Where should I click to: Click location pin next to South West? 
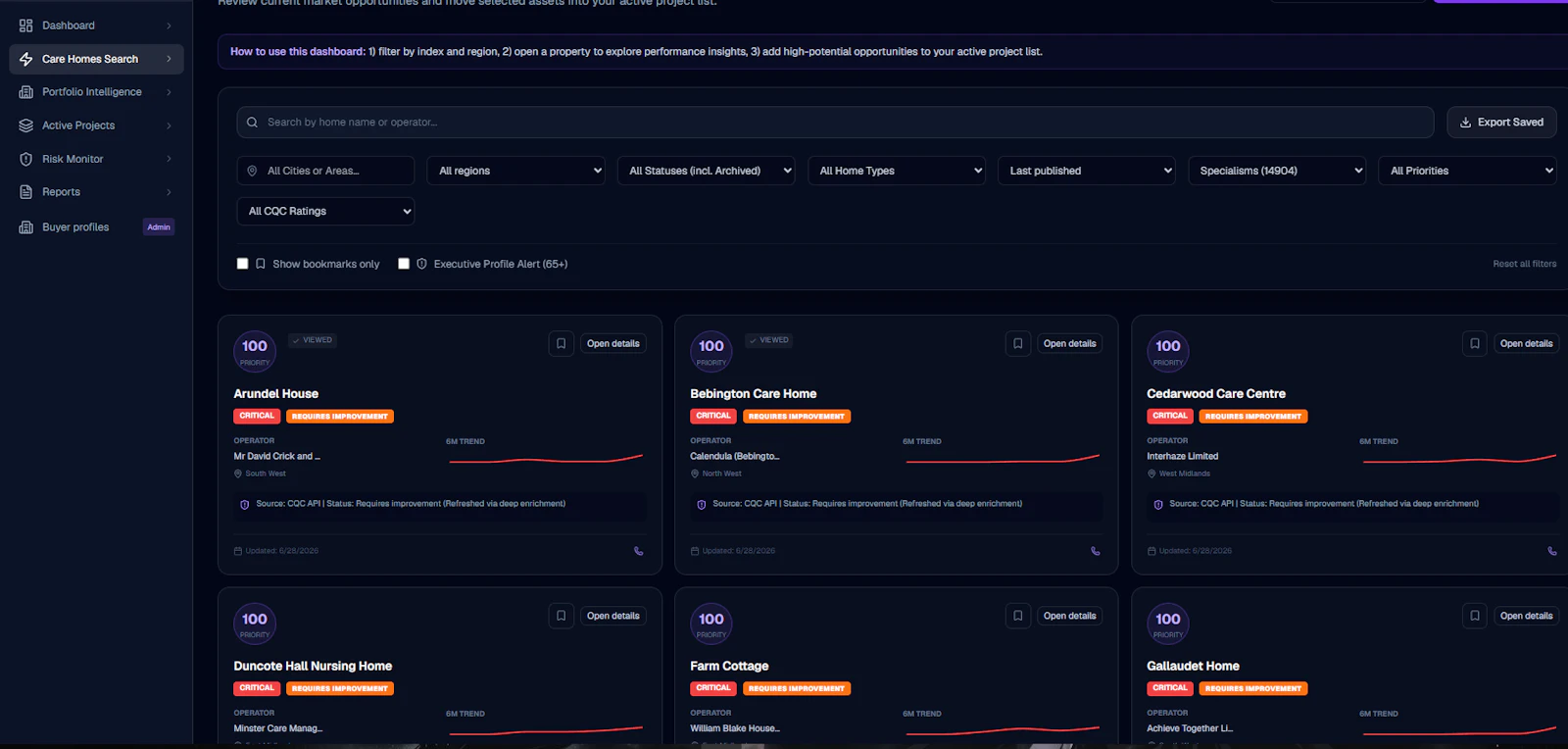click(238, 474)
